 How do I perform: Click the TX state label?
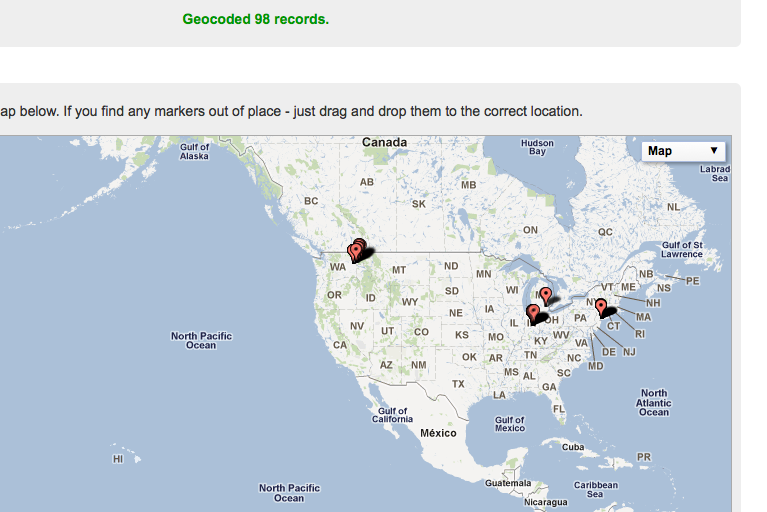[x=458, y=384]
